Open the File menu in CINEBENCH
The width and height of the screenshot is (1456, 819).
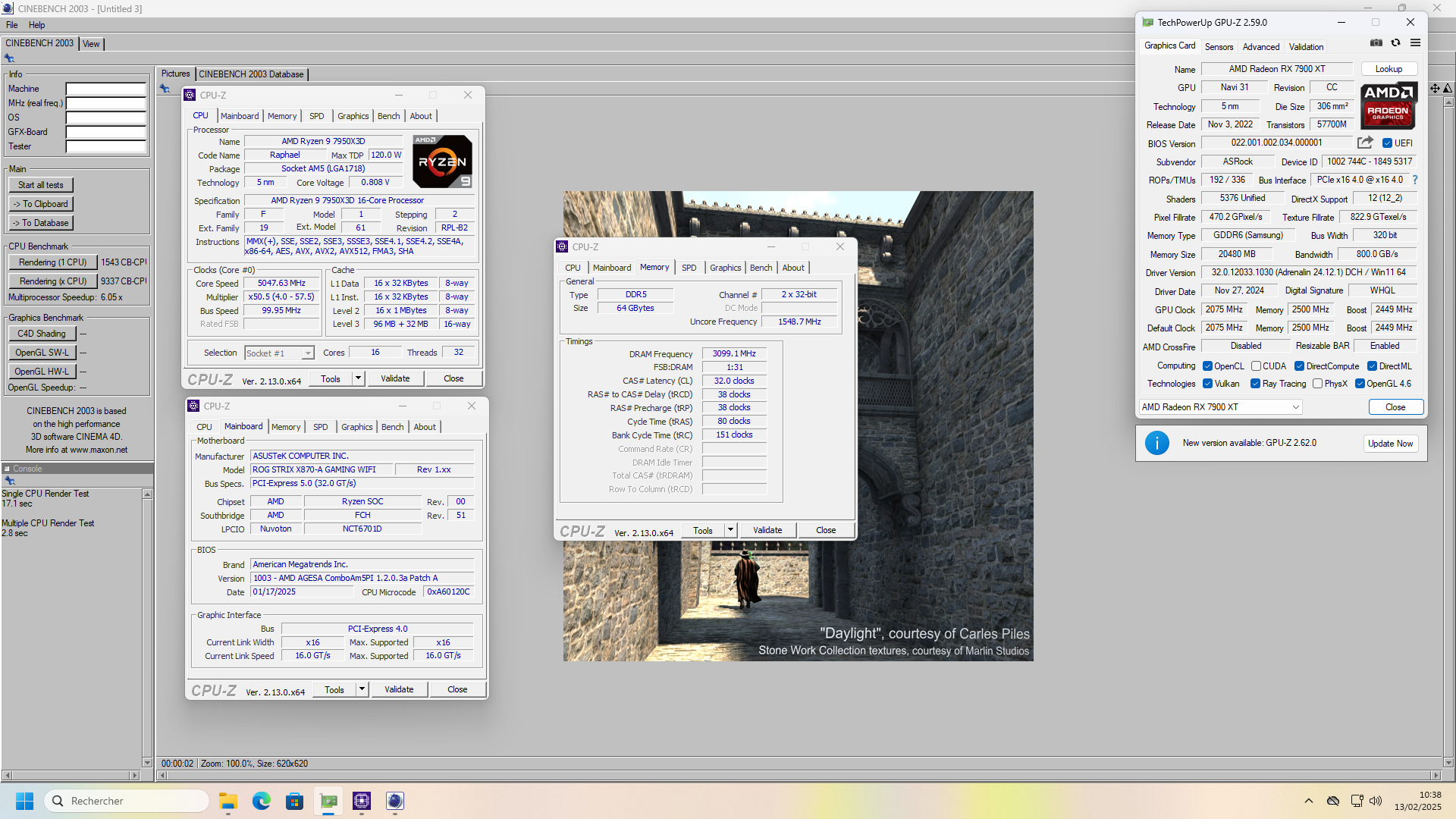11,25
